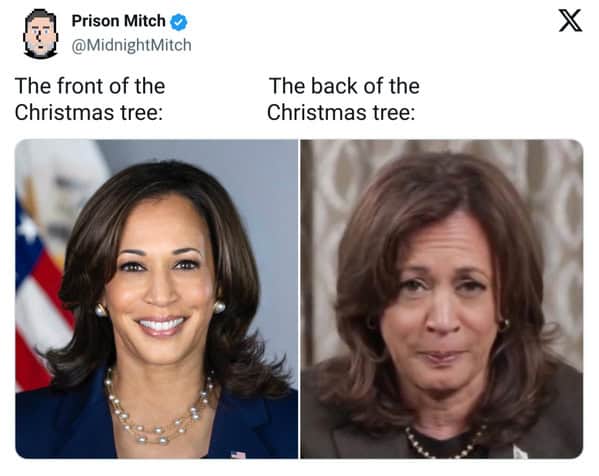Click the flag lapel pin on navy blazer
This screenshot has height=476, width=599.
tap(238, 455)
